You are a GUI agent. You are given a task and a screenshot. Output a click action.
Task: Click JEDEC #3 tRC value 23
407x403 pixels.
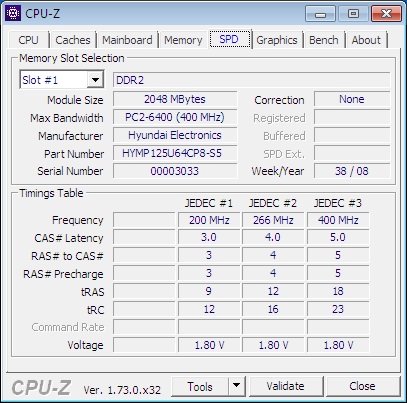coord(338,309)
